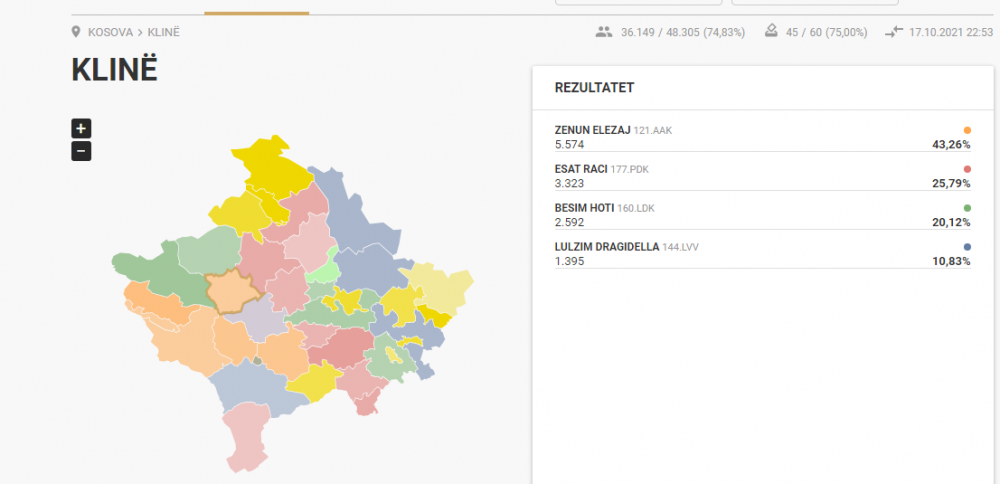Screen dimensions: 1000x484
Task: Click the 121.AAK party label
Action: [652, 131]
